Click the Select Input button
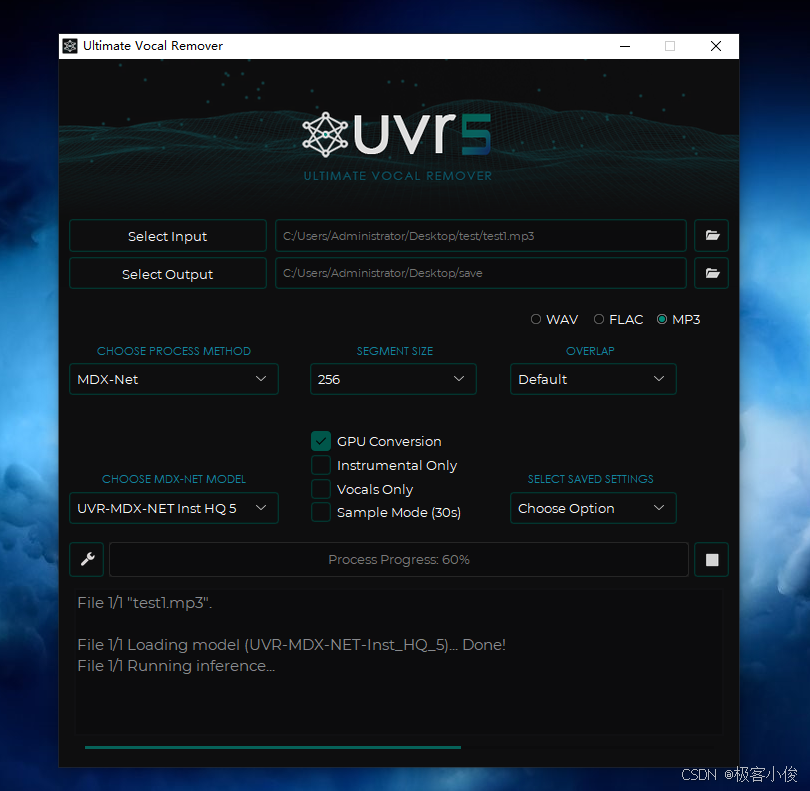This screenshot has height=791, width=810. pos(168,236)
